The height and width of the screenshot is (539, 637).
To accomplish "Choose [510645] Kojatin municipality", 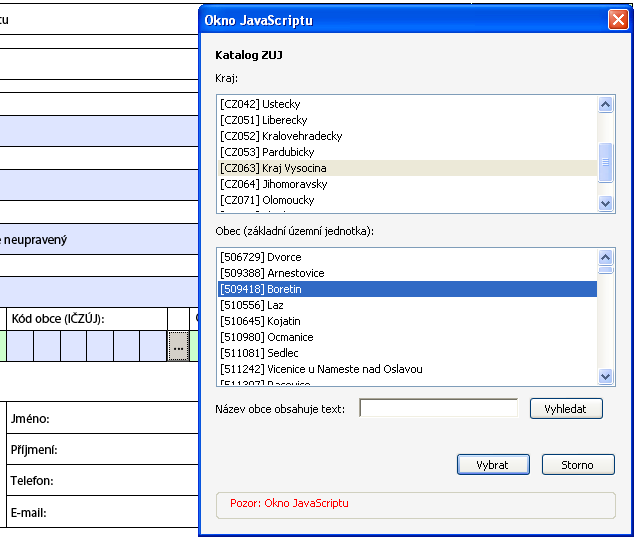I will [407, 321].
